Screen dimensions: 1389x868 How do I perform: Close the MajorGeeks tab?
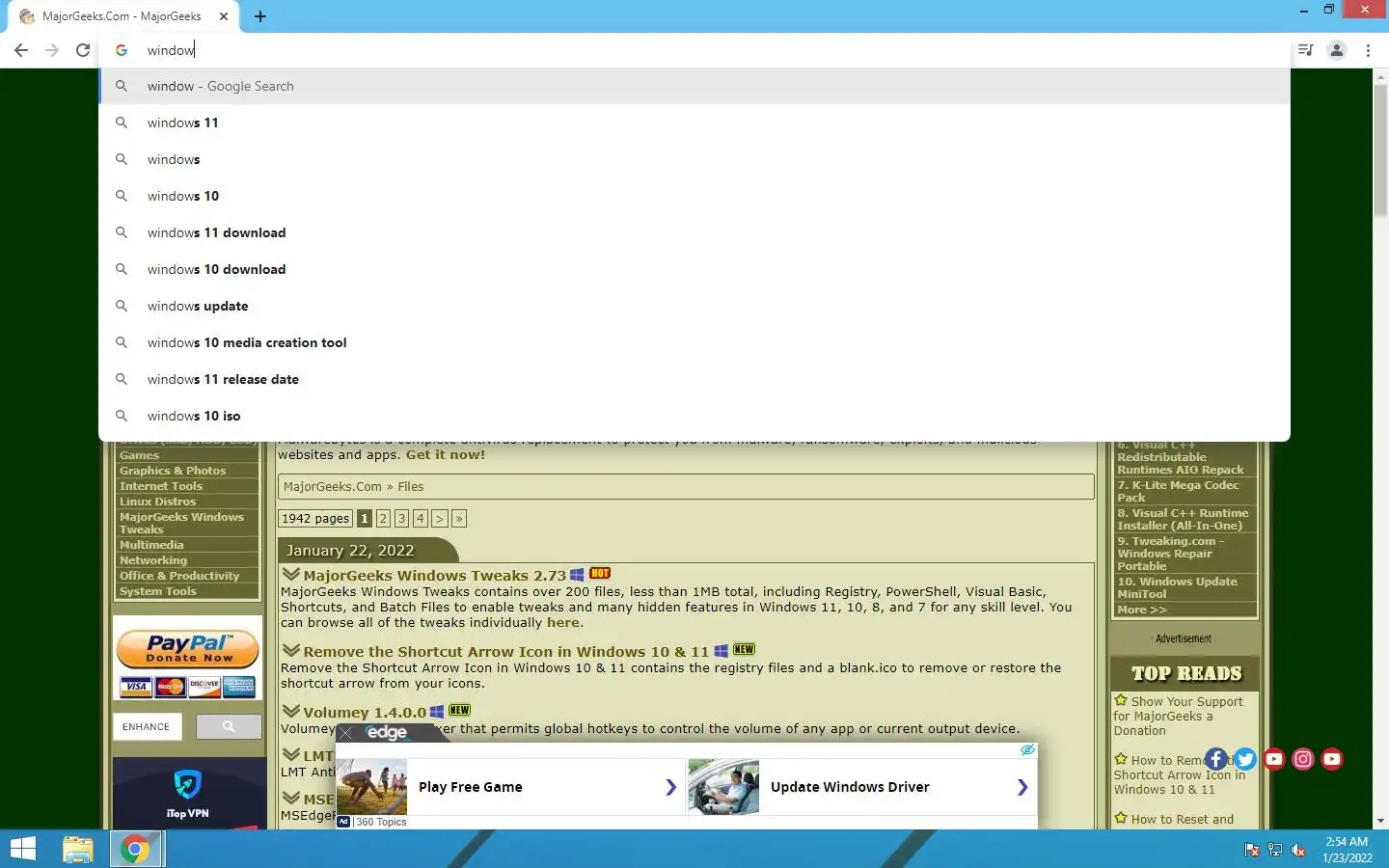(224, 16)
